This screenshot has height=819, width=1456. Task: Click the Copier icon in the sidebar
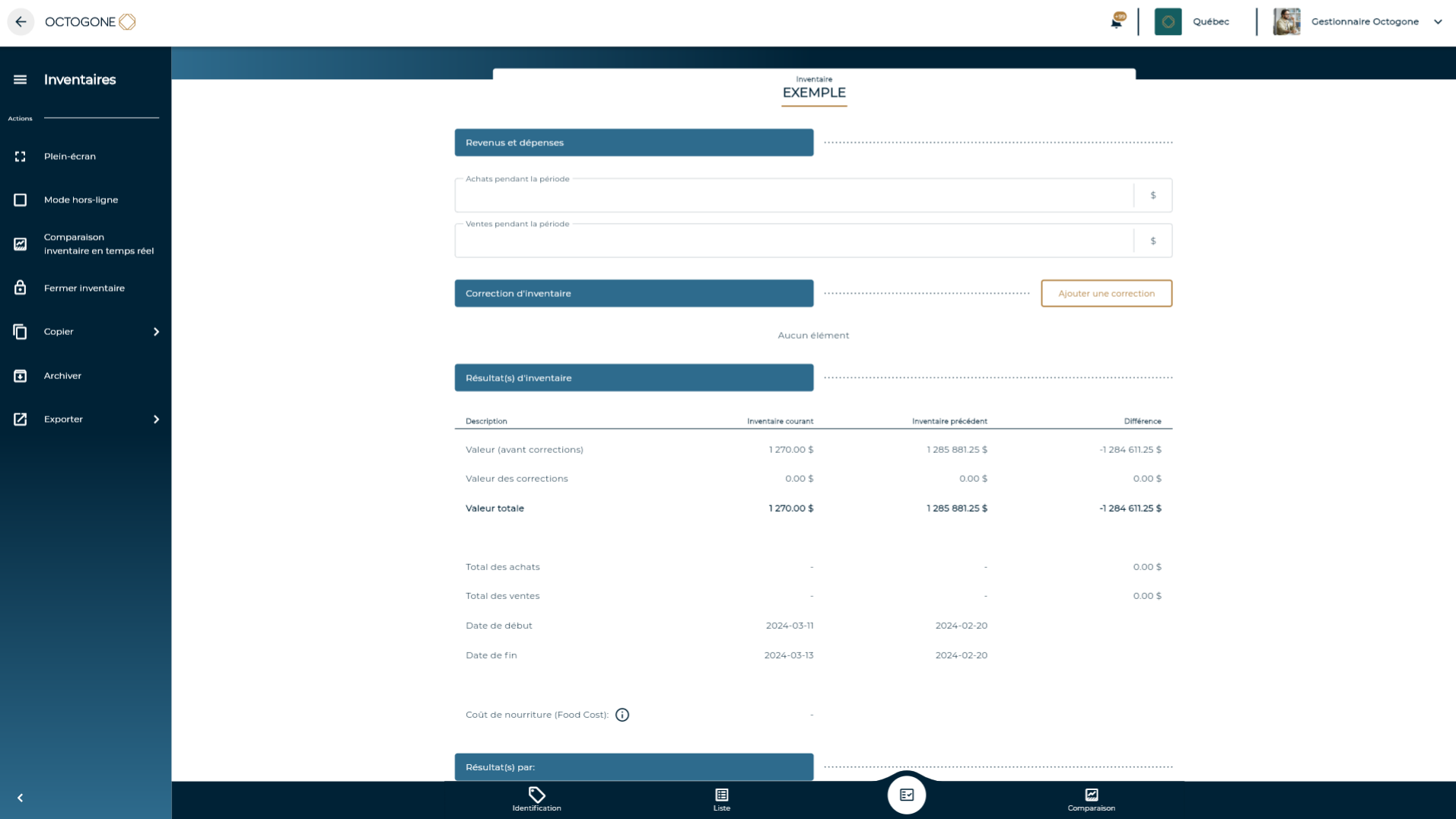[21, 331]
